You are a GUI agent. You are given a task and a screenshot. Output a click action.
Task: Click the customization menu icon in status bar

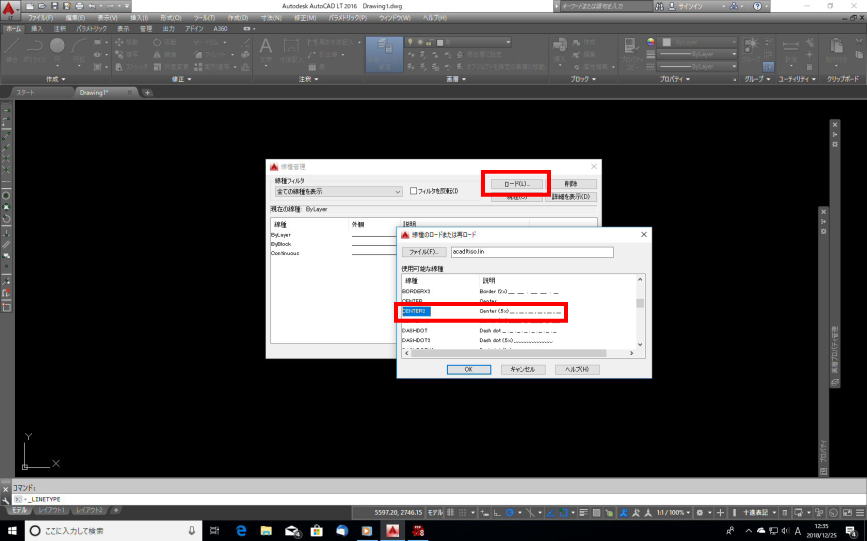coord(861,513)
